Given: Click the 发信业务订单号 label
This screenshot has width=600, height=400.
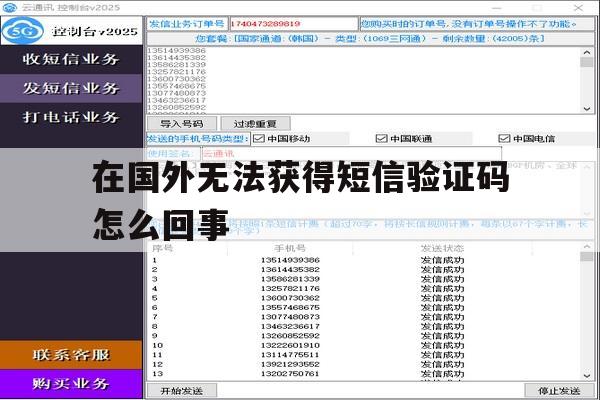Looking at the screenshot, I should coord(187,24).
